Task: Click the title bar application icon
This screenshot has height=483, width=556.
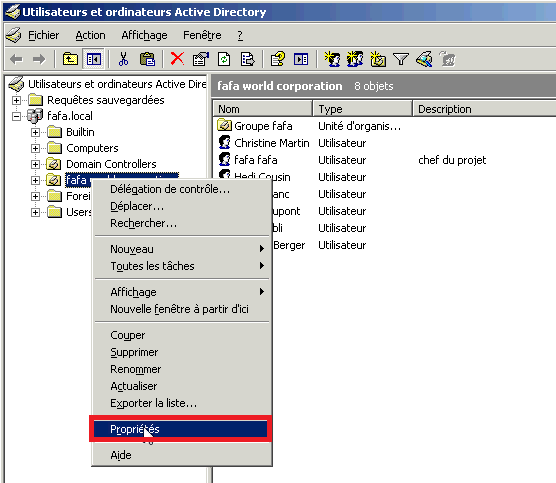Action: pos(13,12)
